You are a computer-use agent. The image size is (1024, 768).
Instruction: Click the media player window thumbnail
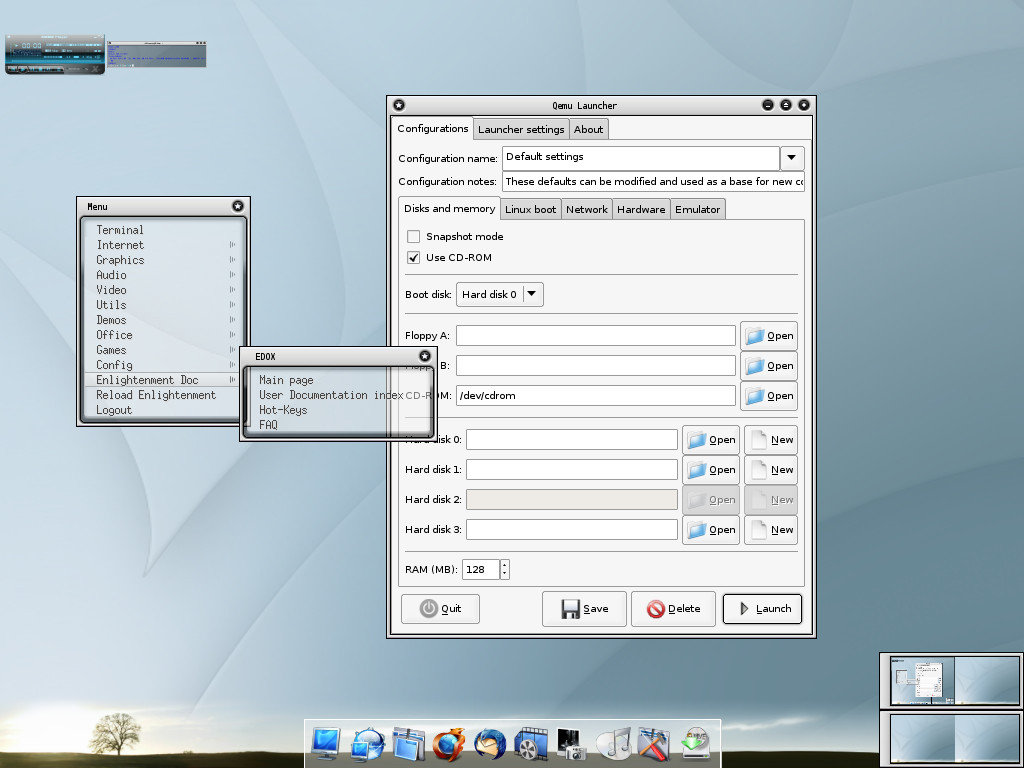pos(55,54)
